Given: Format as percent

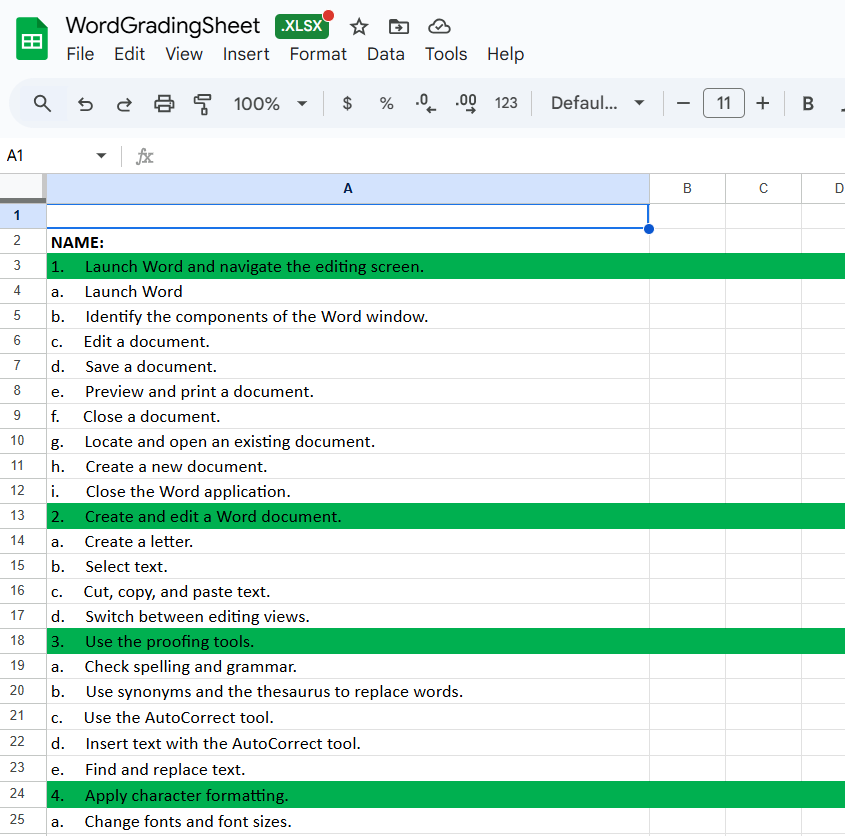Looking at the screenshot, I should 386,103.
